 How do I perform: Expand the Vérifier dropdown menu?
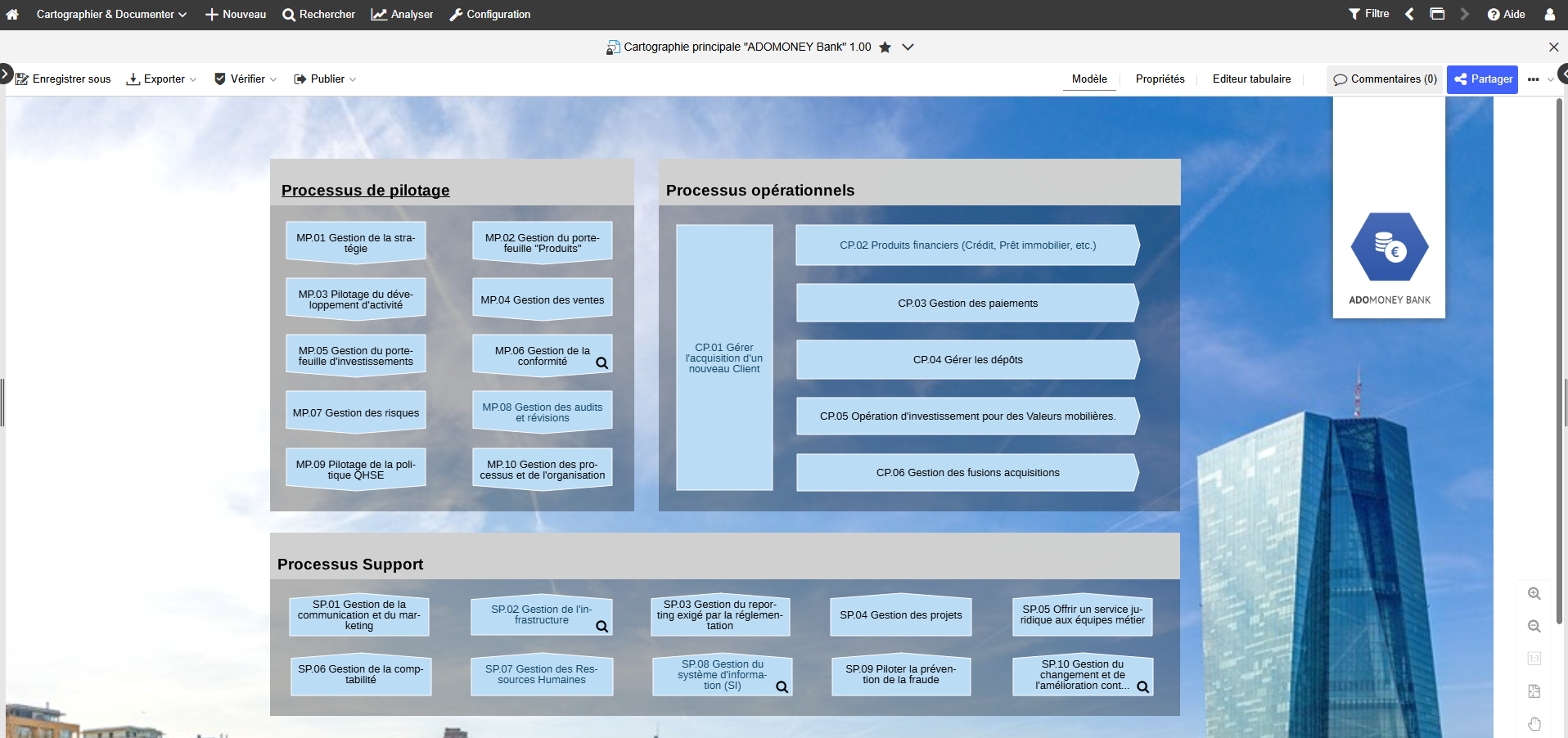[x=246, y=79]
